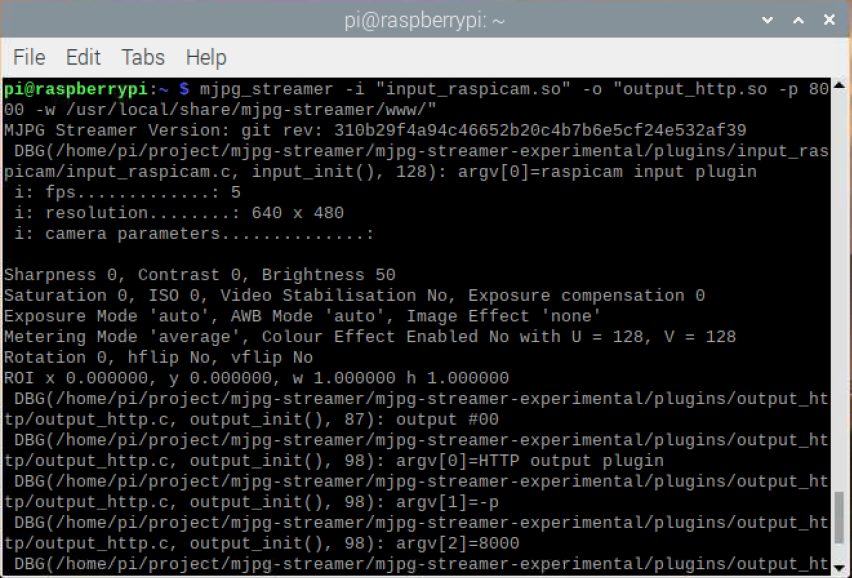Viewport: 852px width, 578px height.
Task: Click Video Stabilisation No text
Action: [x=333, y=296]
